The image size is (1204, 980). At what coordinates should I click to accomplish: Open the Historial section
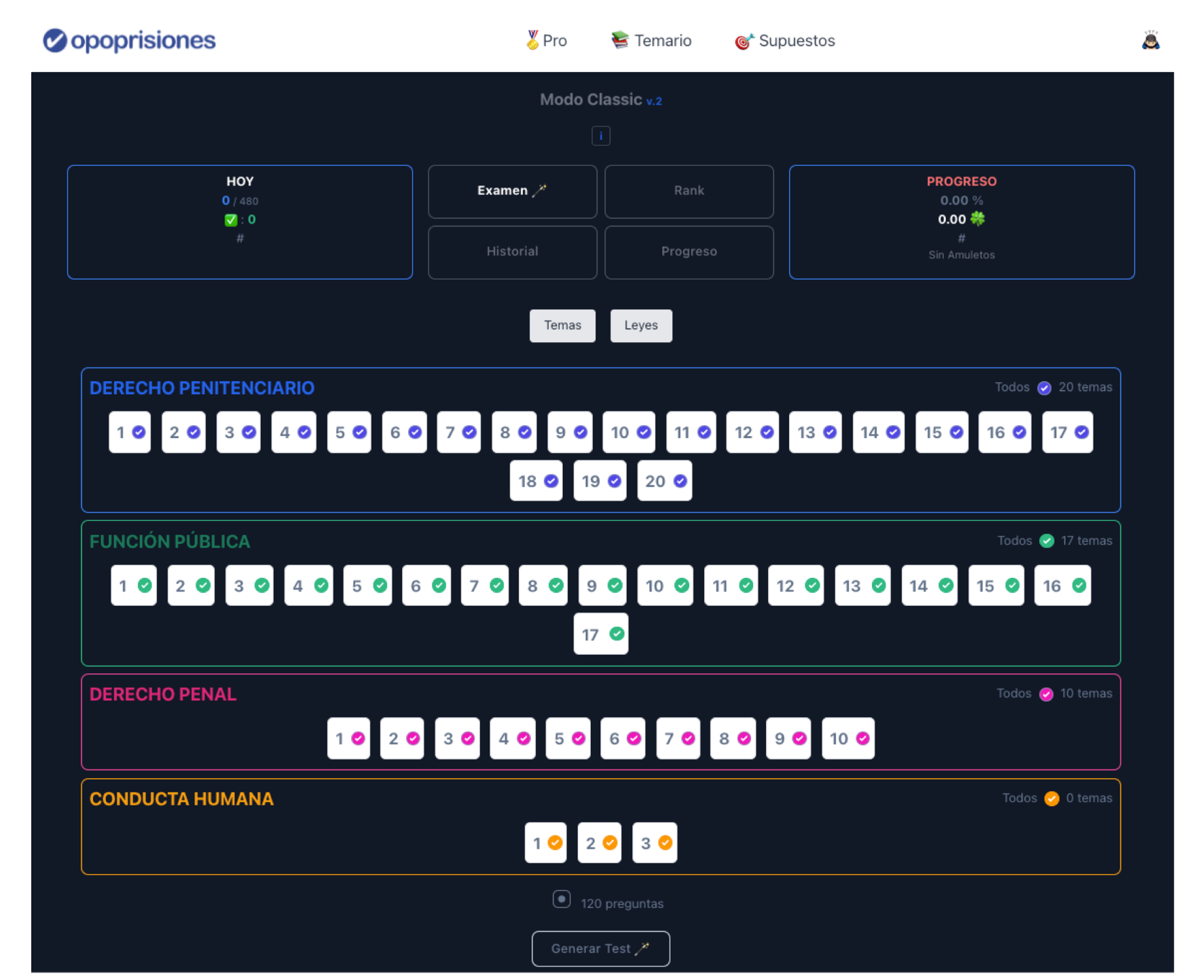coord(512,251)
